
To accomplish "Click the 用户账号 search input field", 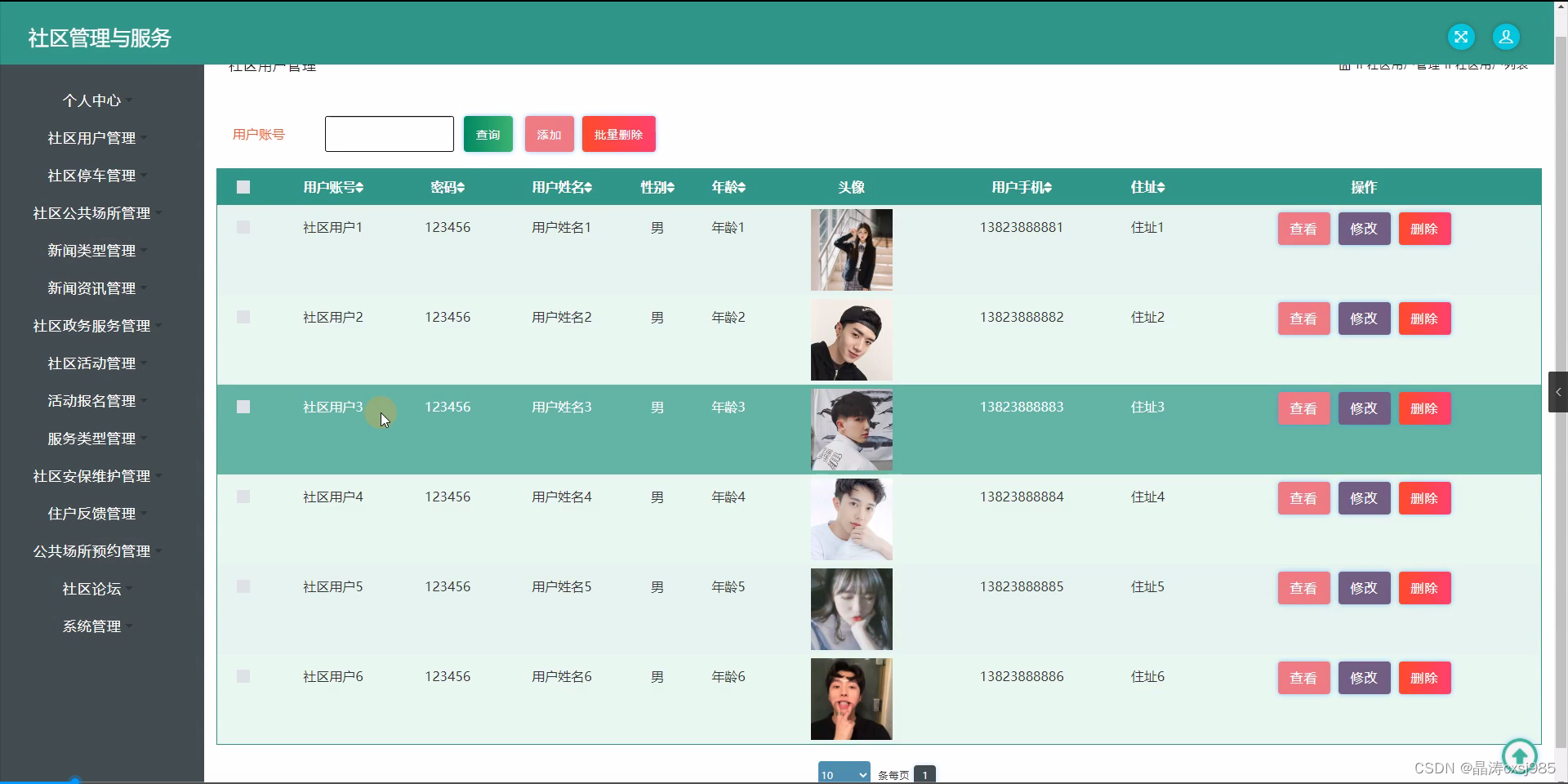I will pyautogui.click(x=390, y=134).
